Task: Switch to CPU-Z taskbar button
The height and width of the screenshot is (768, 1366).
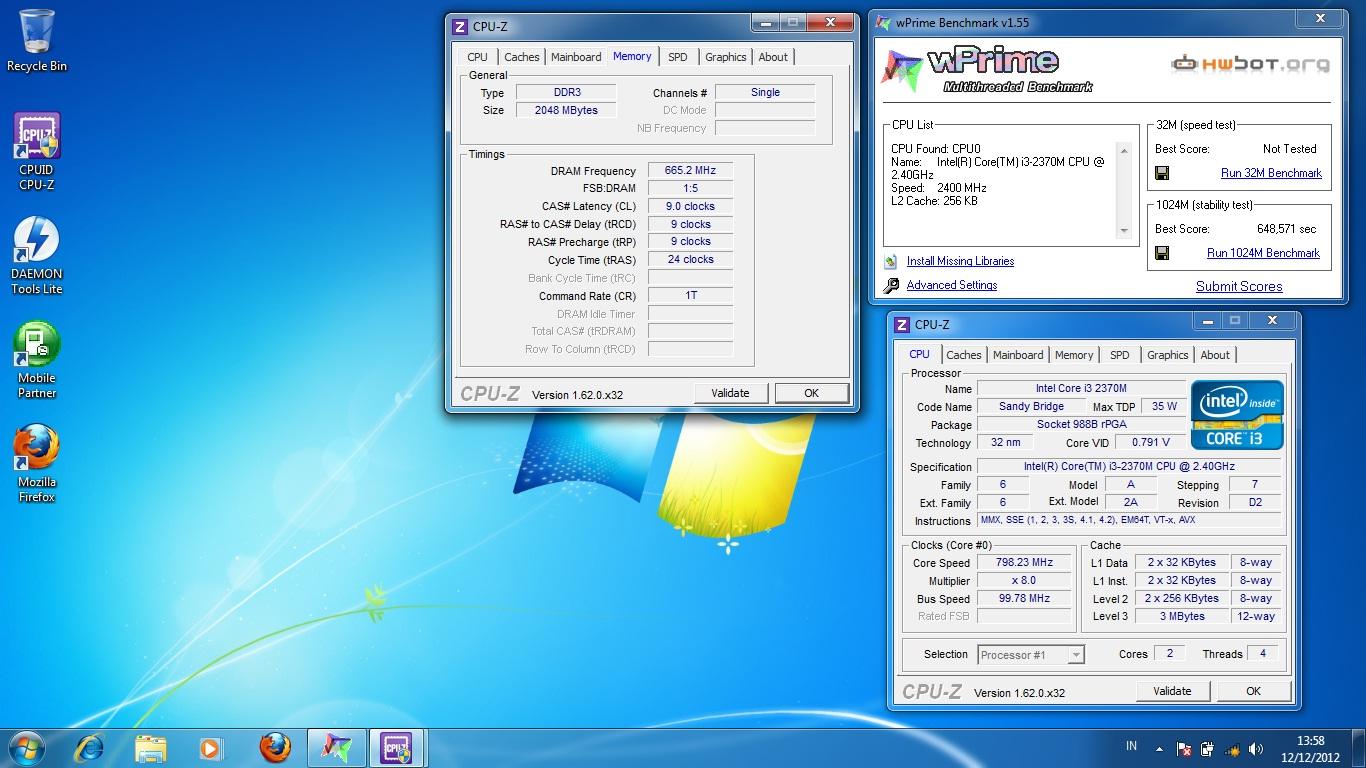Action: pos(397,747)
